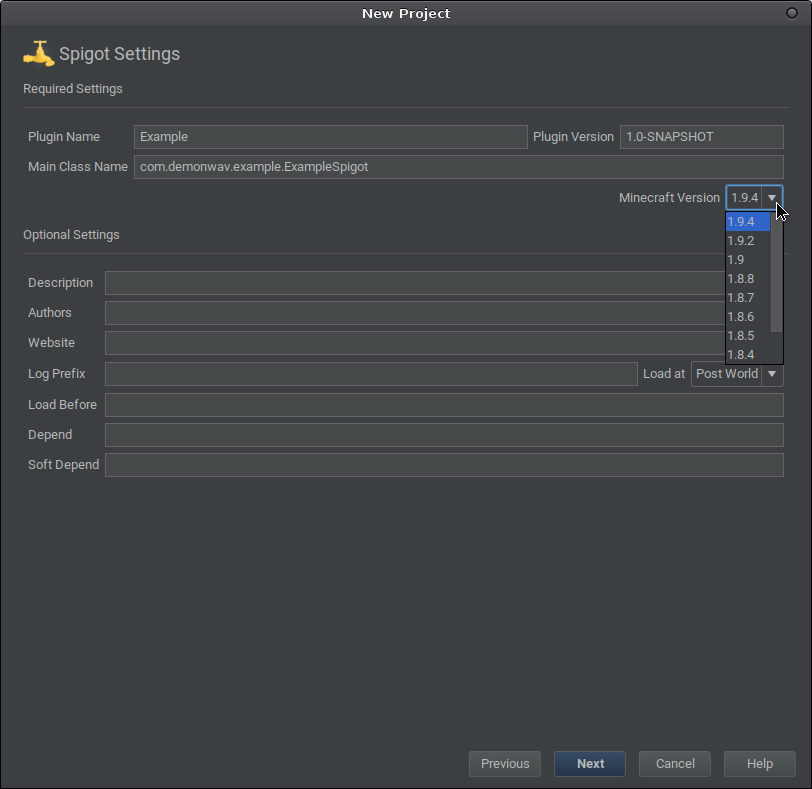Cancel the New Project dialog
This screenshot has height=789, width=812.
pos(675,764)
